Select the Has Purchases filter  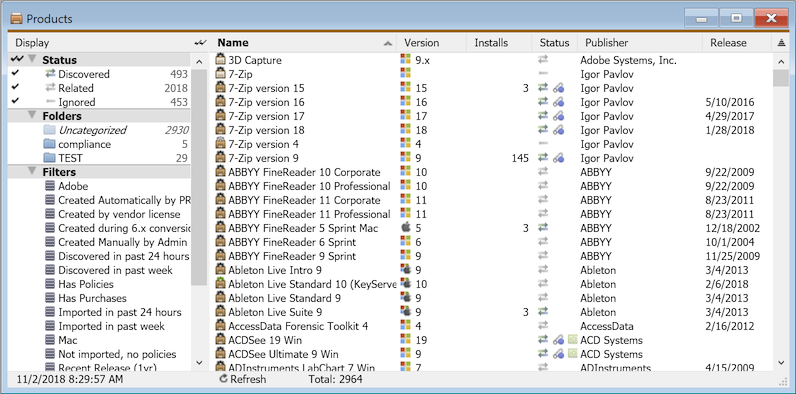click(92, 298)
